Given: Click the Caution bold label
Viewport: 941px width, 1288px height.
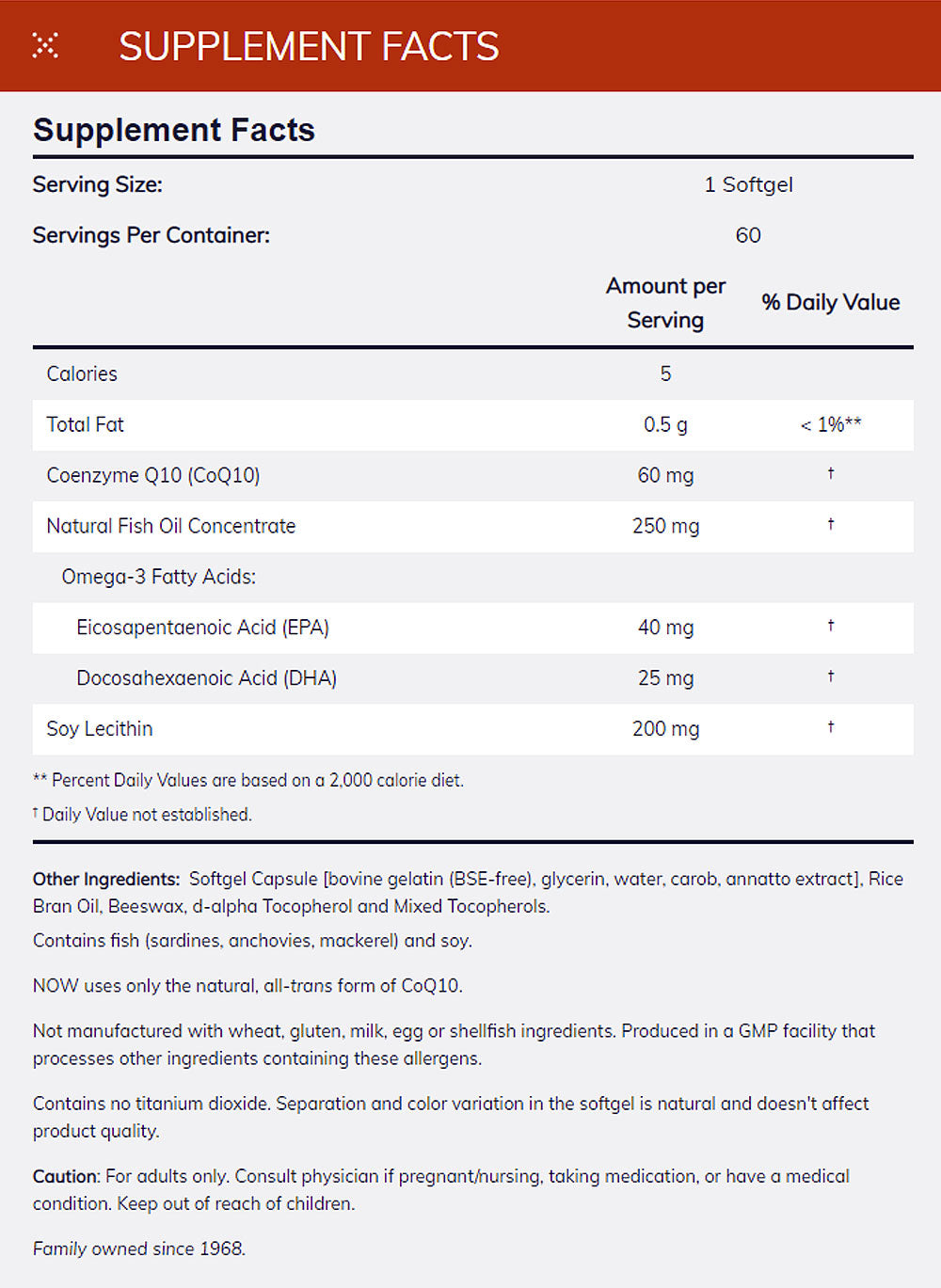Looking at the screenshot, I should 65,1176.
